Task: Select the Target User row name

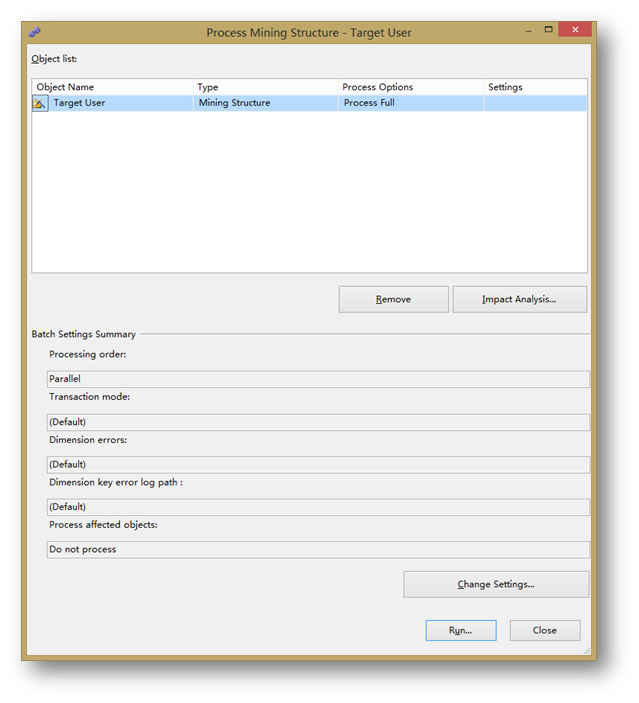Action: tap(79, 103)
